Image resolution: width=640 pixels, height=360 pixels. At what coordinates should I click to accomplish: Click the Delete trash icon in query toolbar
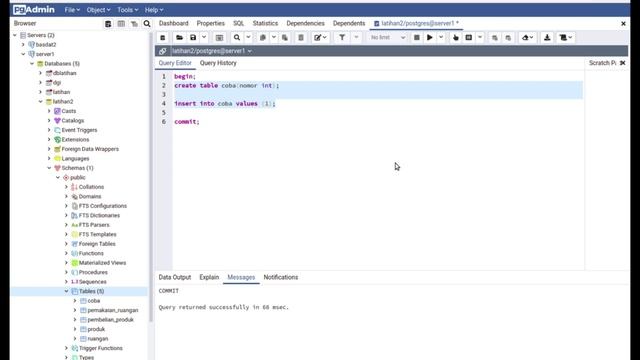tap(301, 38)
